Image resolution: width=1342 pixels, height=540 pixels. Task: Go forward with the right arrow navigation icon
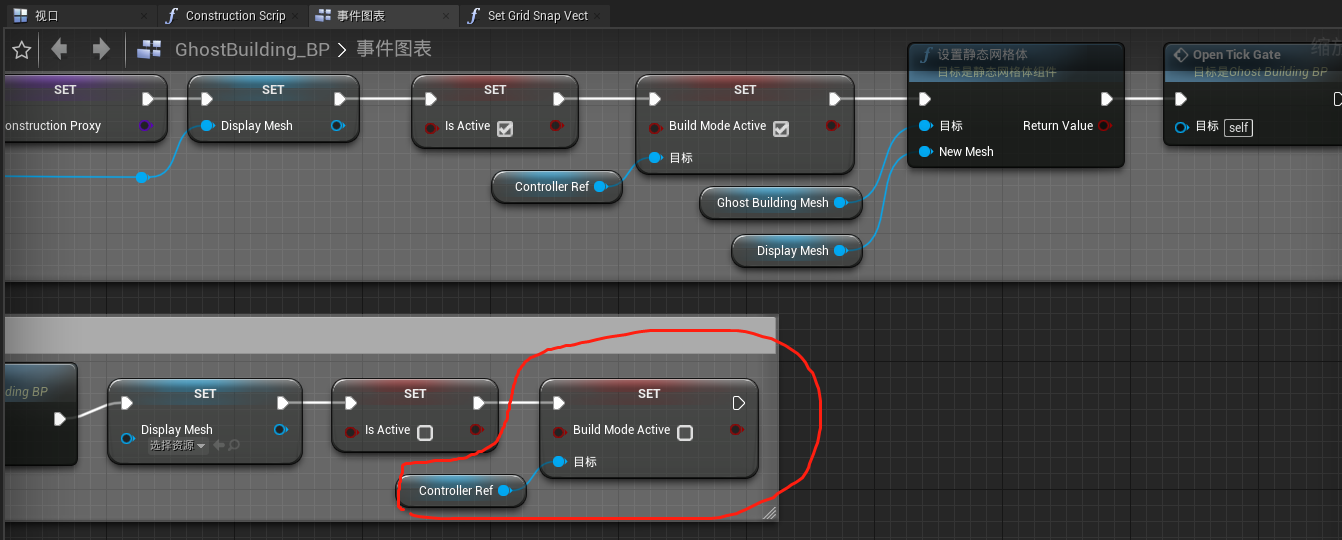100,48
